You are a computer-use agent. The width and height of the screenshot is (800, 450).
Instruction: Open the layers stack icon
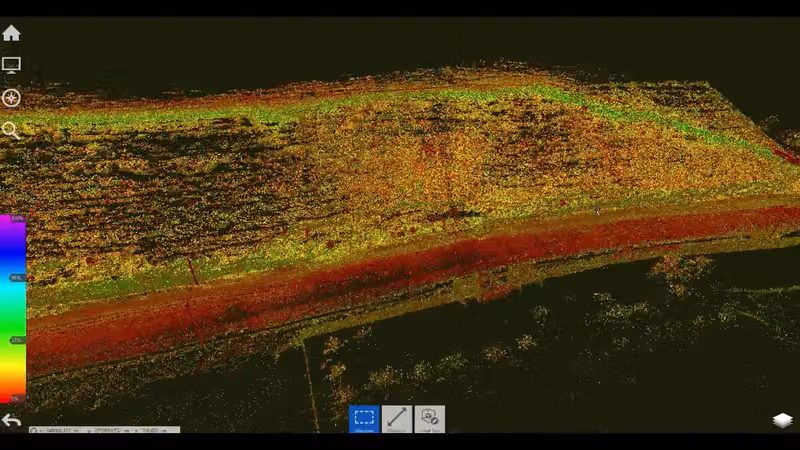tap(782, 420)
